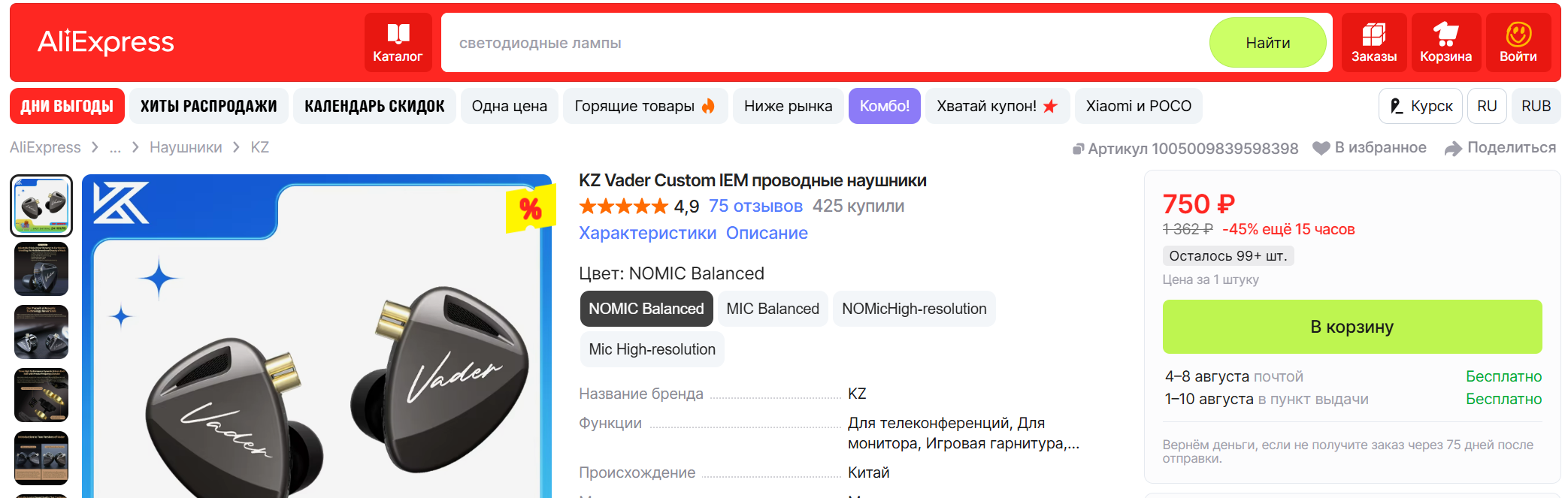Open the Xiaomi и POCO tab
The image size is (1568, 498).
[x=1139, y=106]
